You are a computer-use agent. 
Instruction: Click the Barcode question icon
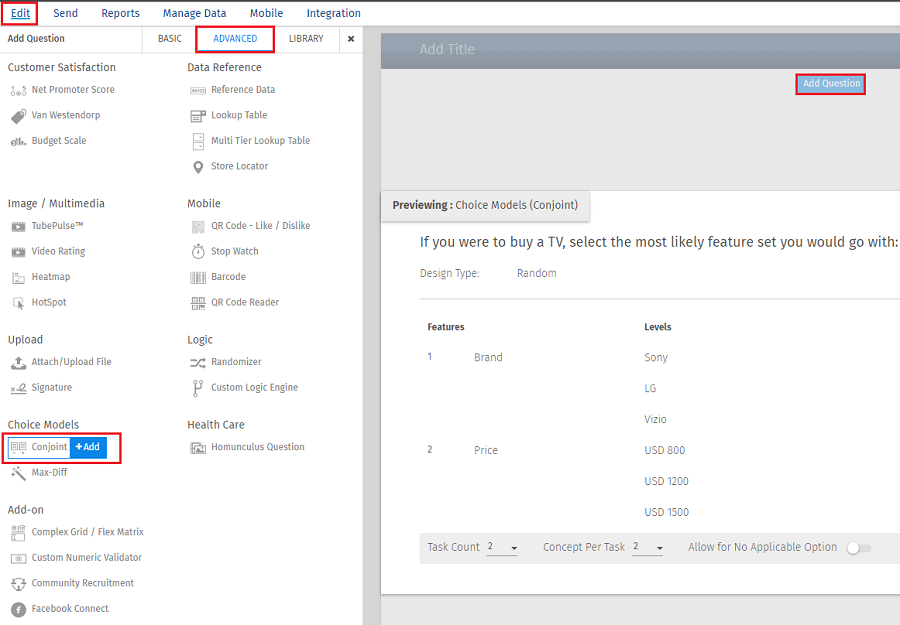pos(198,277)
